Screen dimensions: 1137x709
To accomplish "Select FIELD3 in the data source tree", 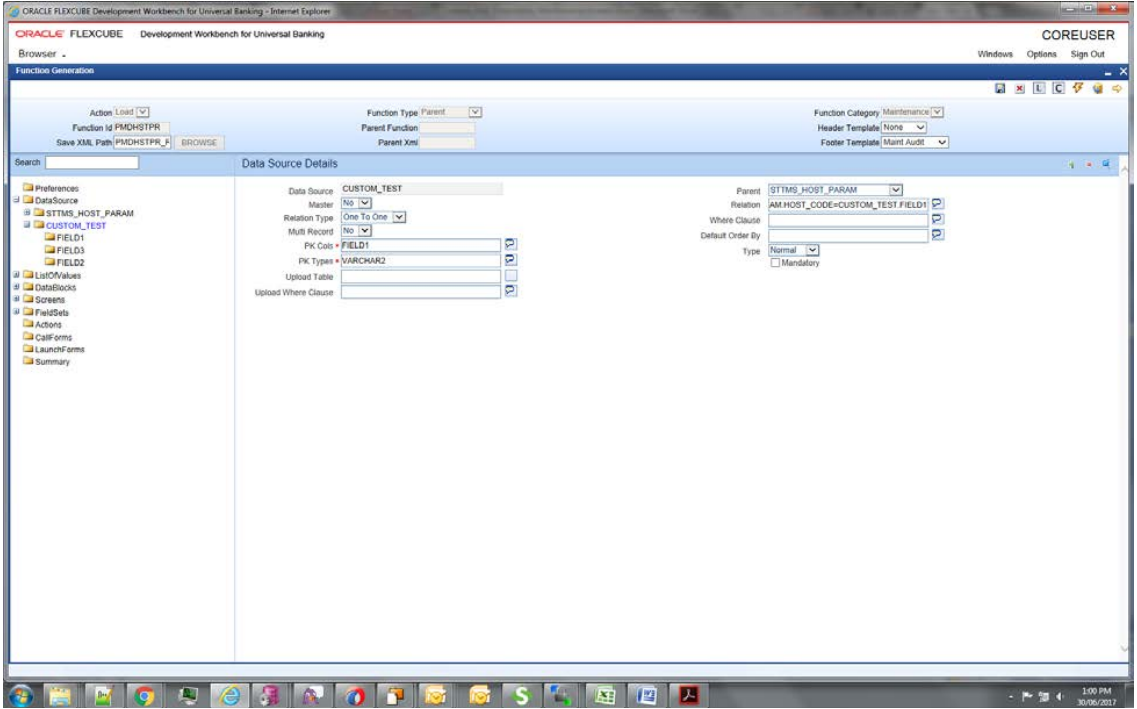I will coord(70,249).
